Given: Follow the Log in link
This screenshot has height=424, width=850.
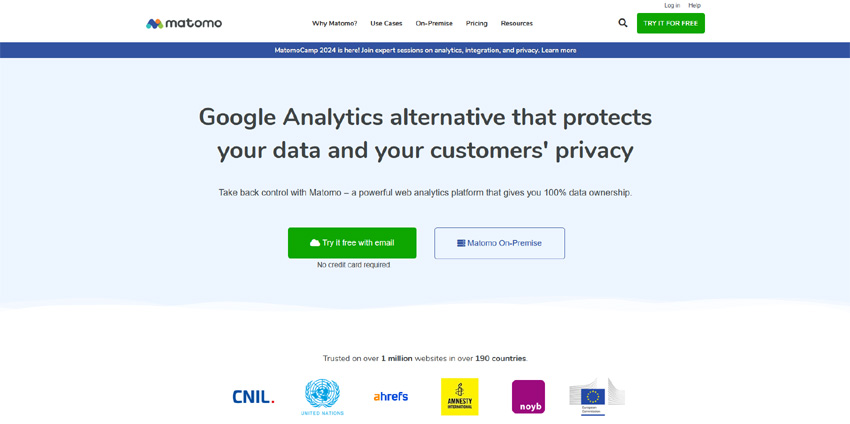Looking at the screenshot, I should click(672, 5).
